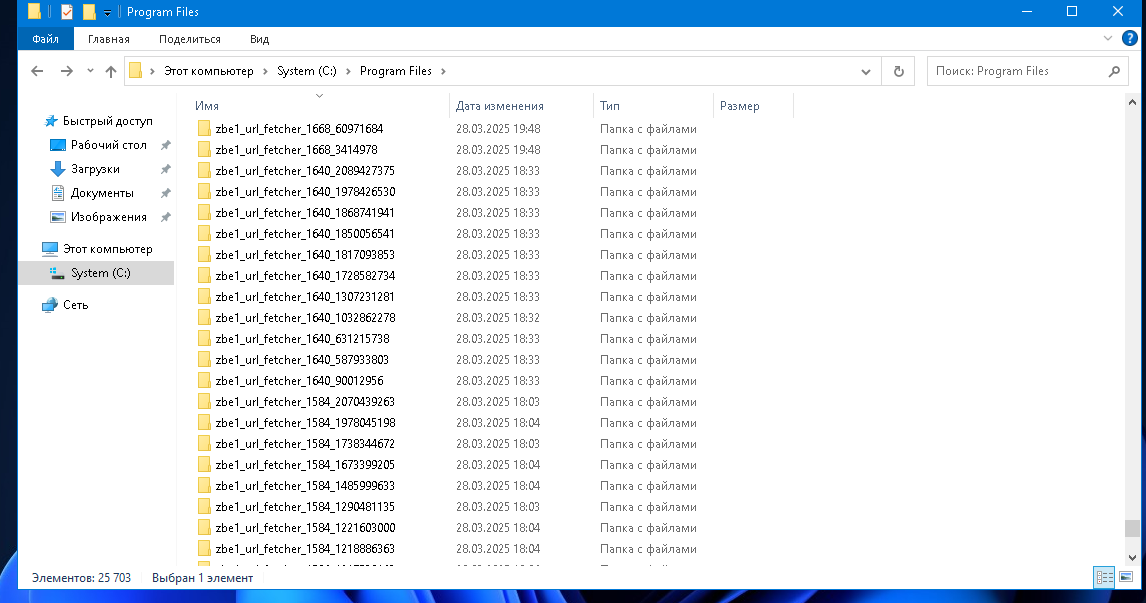The width and height of the screenshot is (1146, 603).
Task: Click System (C:) in the address breadcrumb
Action: pyautogui.click(x=307, y=71)
